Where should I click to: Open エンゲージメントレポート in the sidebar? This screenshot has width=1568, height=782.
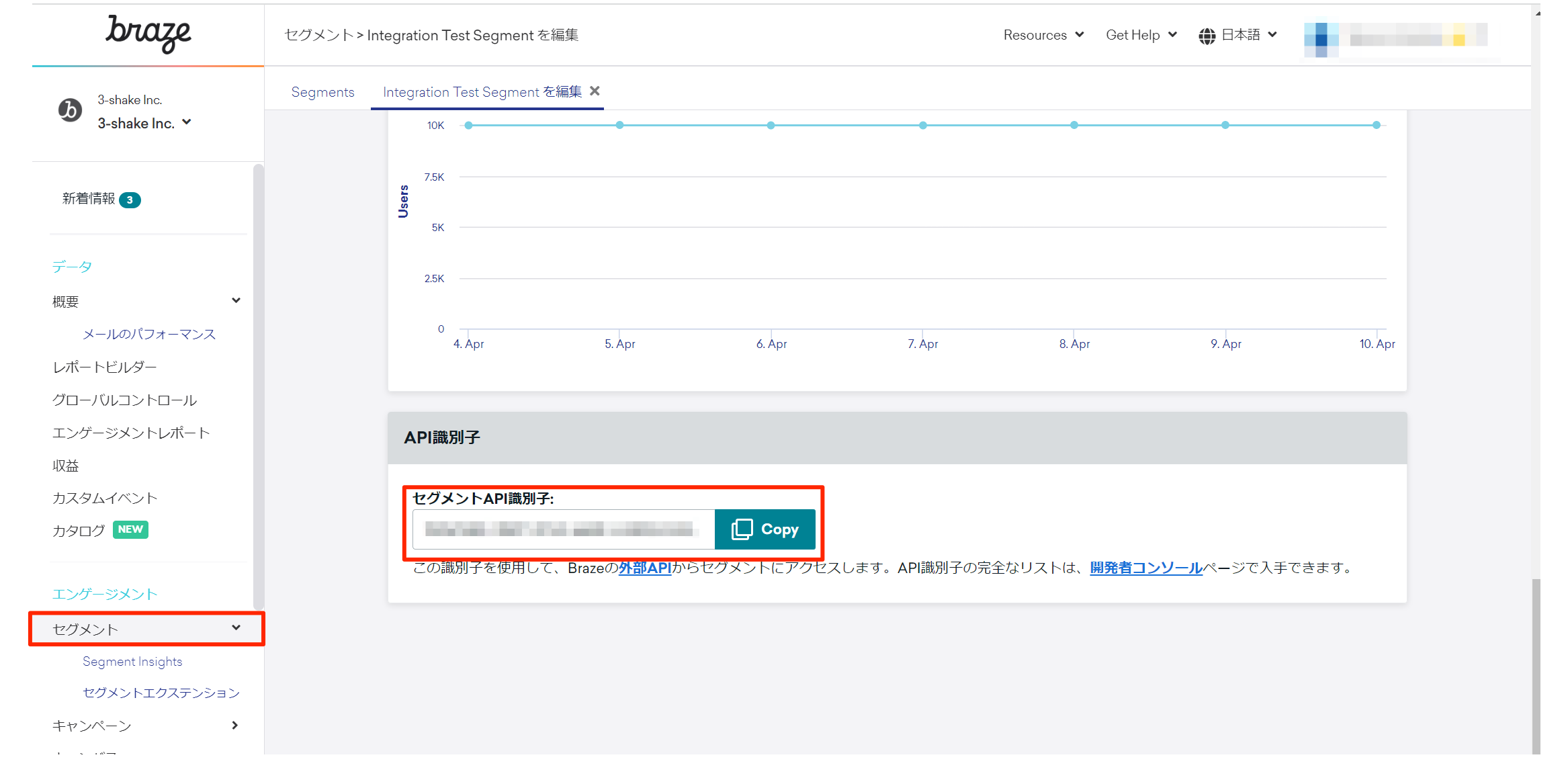tap(131, 433)
